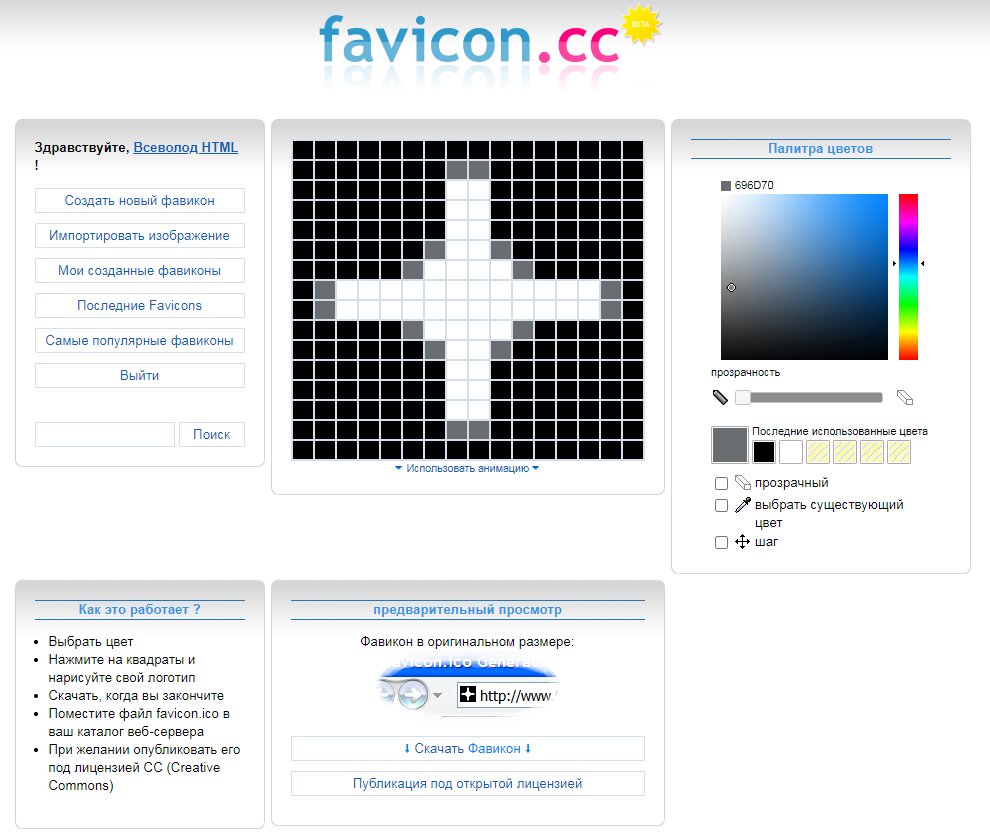Select the current gray color swatch
This screenshot has width=990, height=834.
[x=730, y=445]
